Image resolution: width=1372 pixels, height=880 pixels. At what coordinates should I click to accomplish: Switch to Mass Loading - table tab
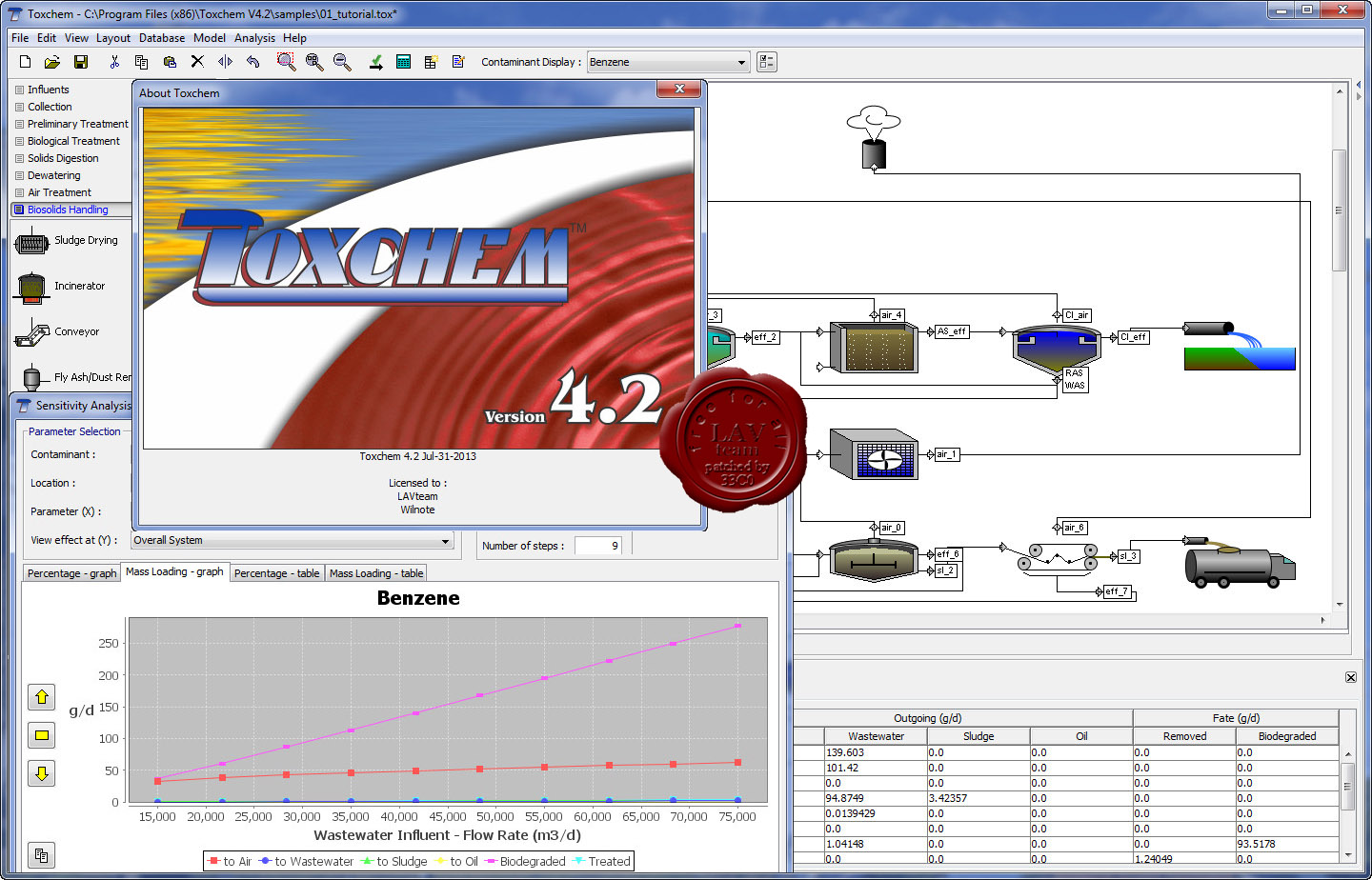click(x=376, y=573)
